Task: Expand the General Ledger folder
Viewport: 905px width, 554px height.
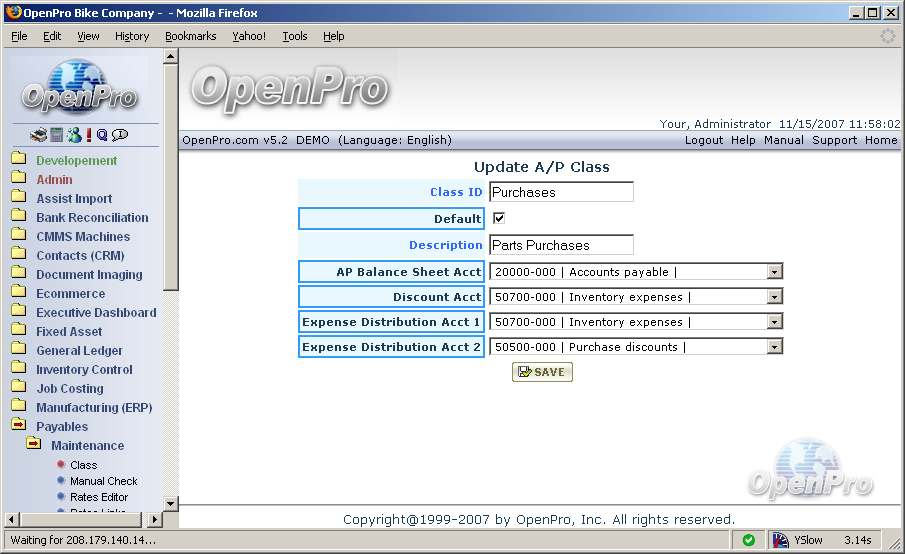Action: pyautogui.click(x=79, y=351)
